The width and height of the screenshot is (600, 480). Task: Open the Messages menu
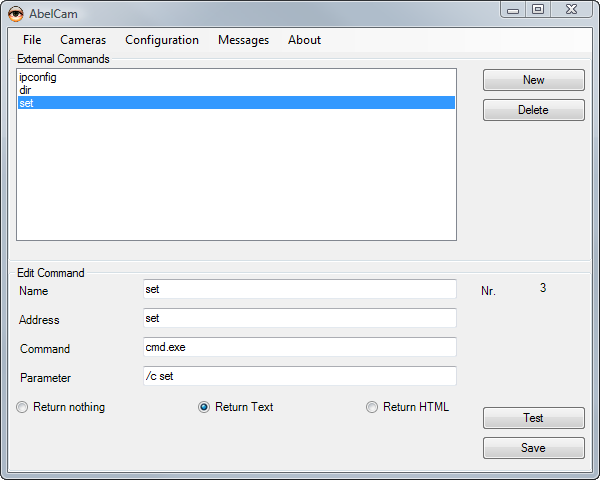(243, 40)
